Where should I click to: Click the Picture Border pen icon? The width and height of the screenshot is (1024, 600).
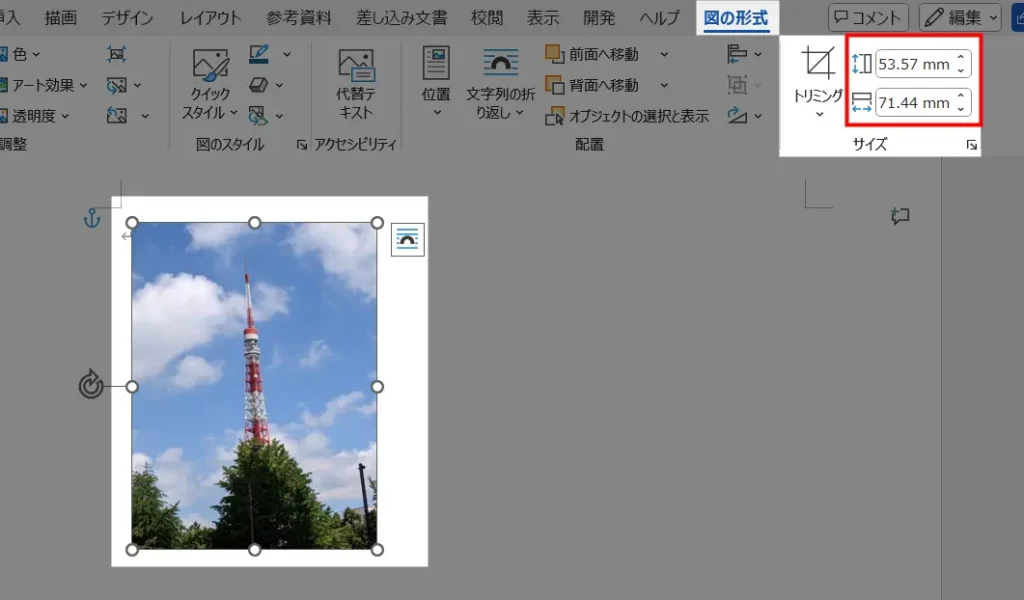coord(259,54)
